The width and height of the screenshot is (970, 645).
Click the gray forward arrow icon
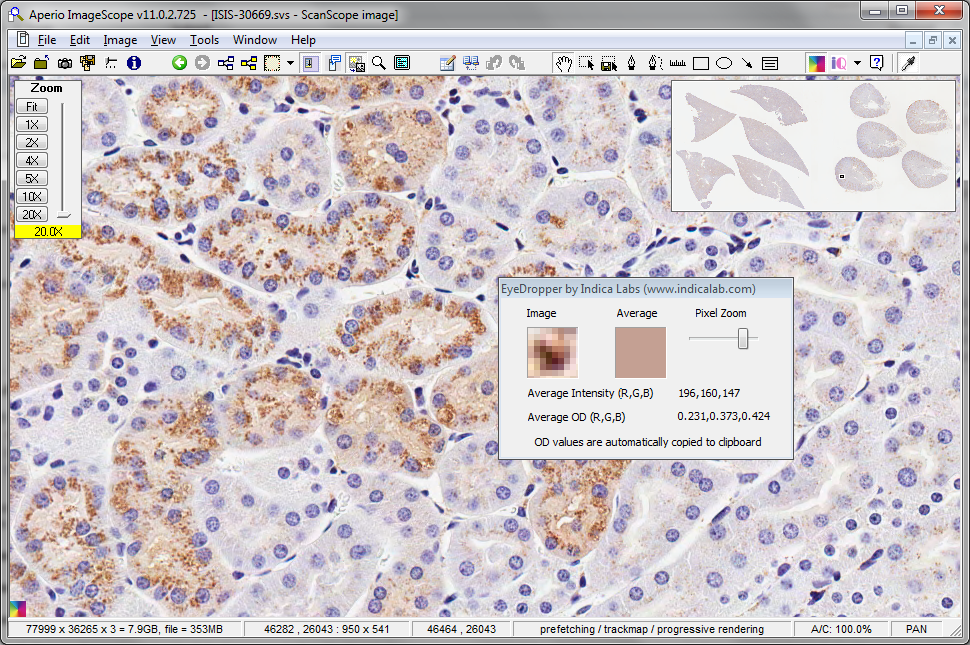(202, 62)
